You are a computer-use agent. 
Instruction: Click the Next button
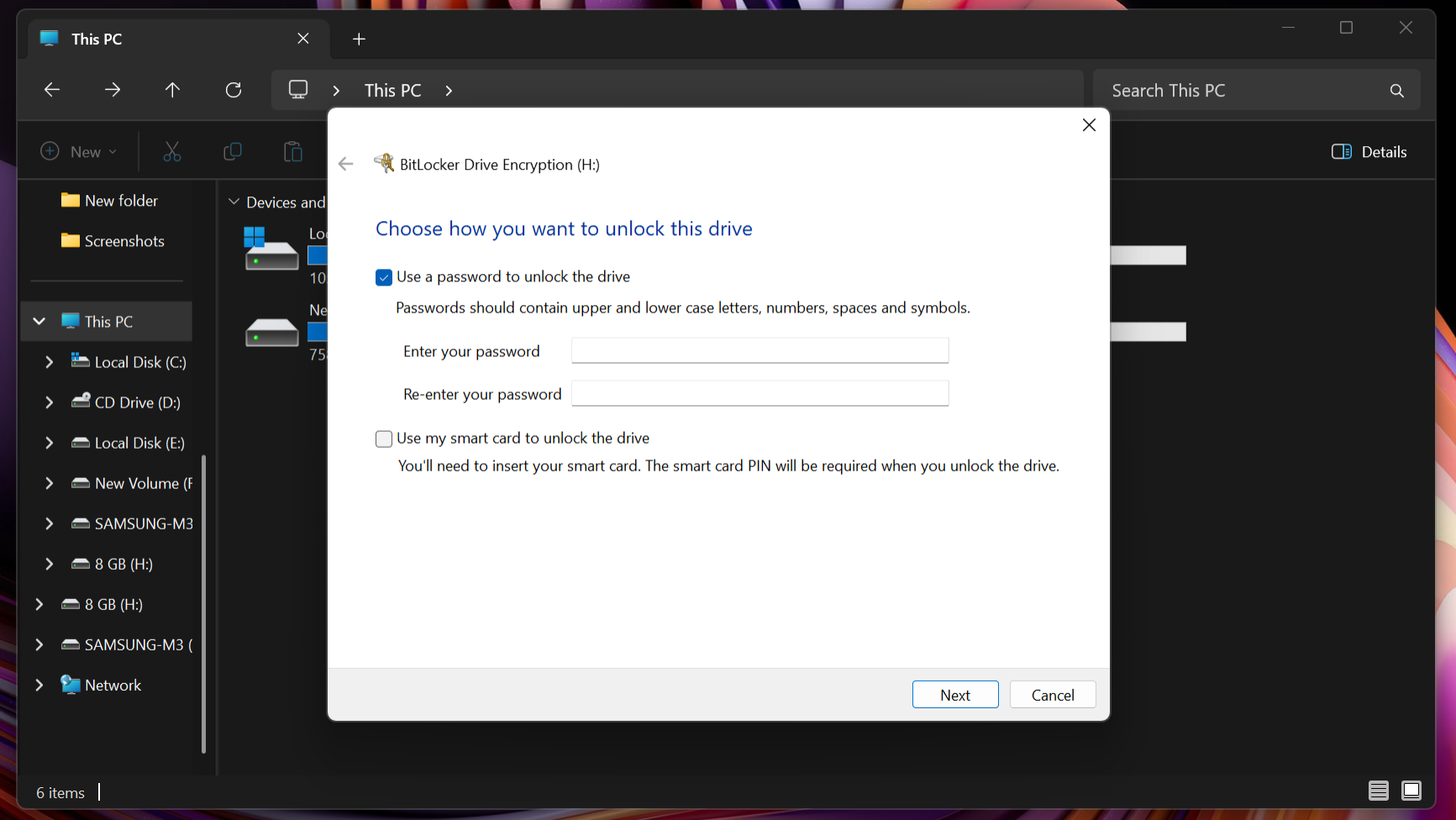[955, 694]
